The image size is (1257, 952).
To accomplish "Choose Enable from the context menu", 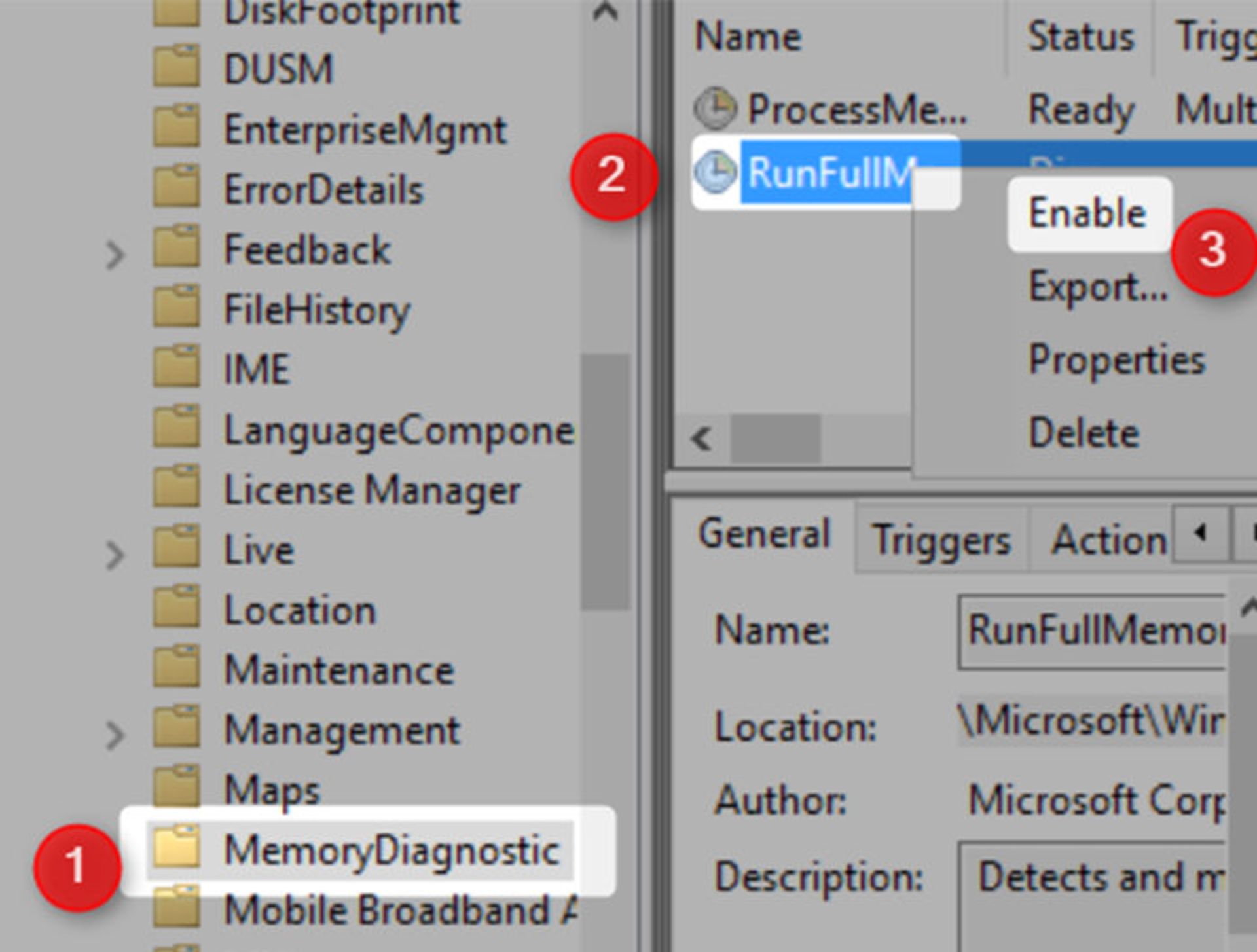I will click(1087, 213).
